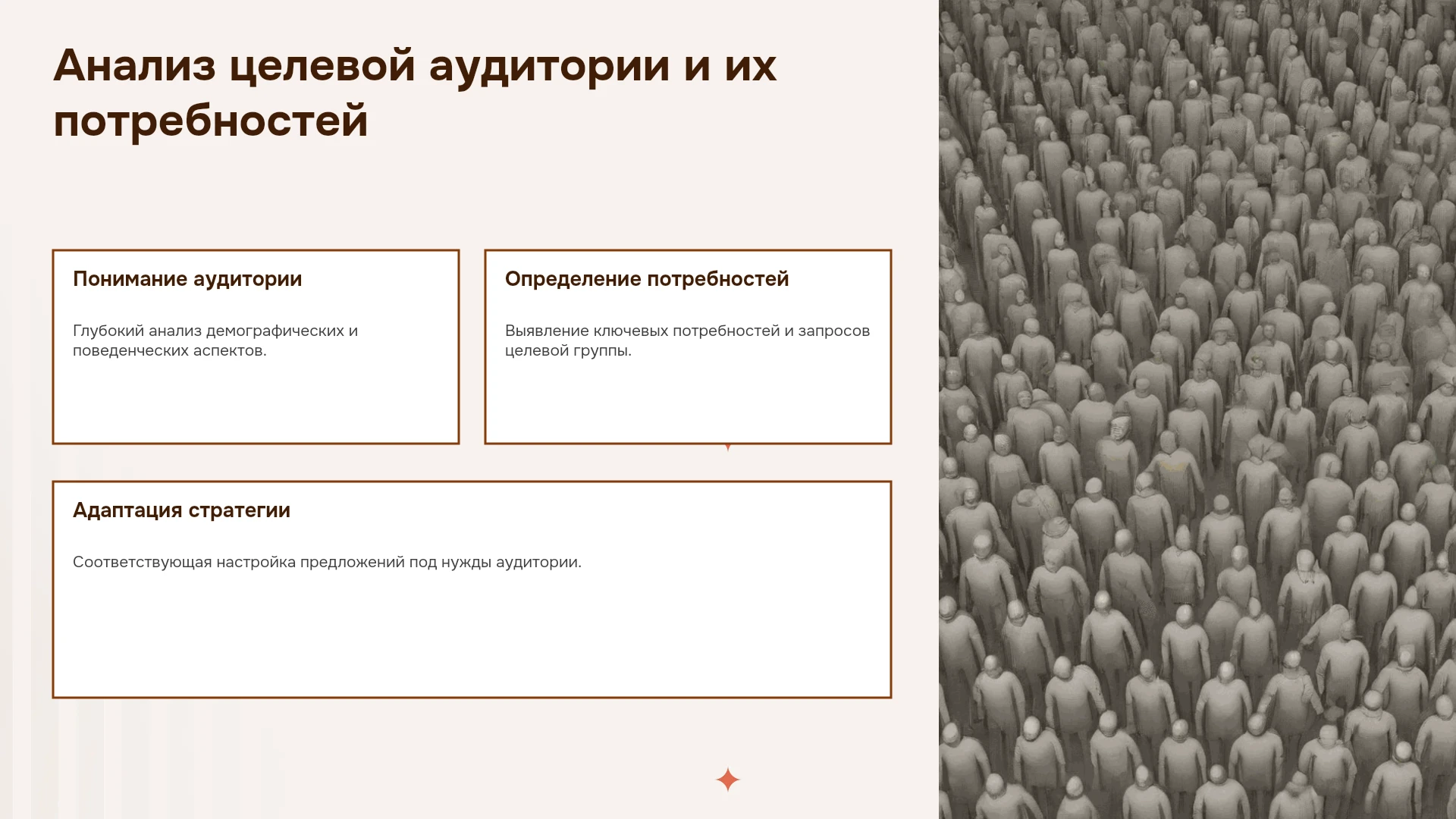
Task: Click the Определение потребностей heading
Action: click(647, 279)
